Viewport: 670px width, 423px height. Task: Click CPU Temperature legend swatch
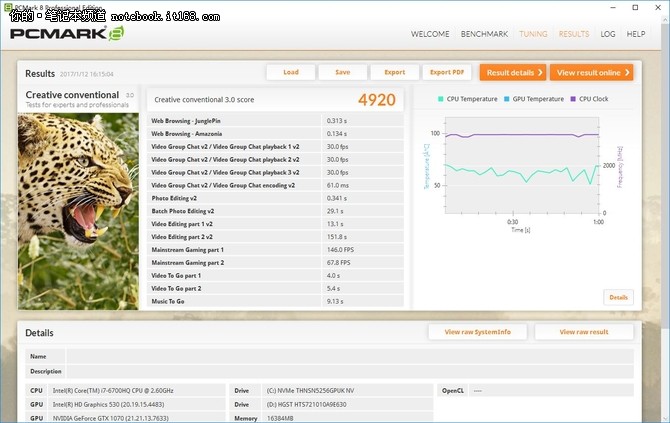(441, 99)
